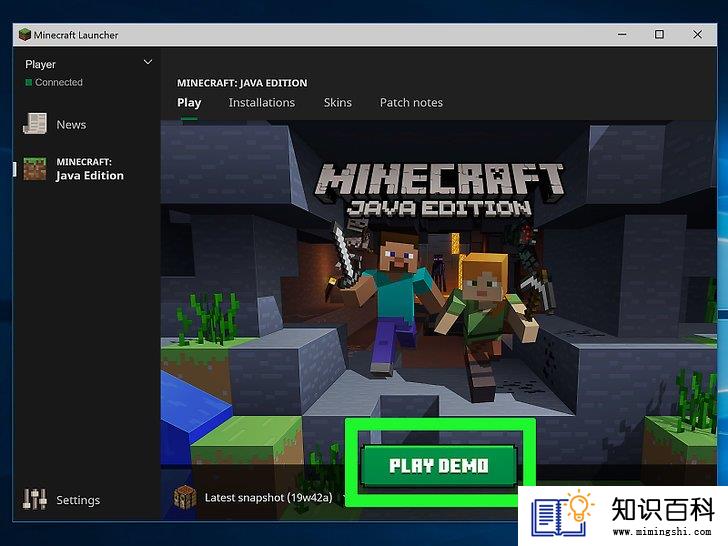Click the Player account name
Viewport: 728px width, 546px height.
(40, 64)
